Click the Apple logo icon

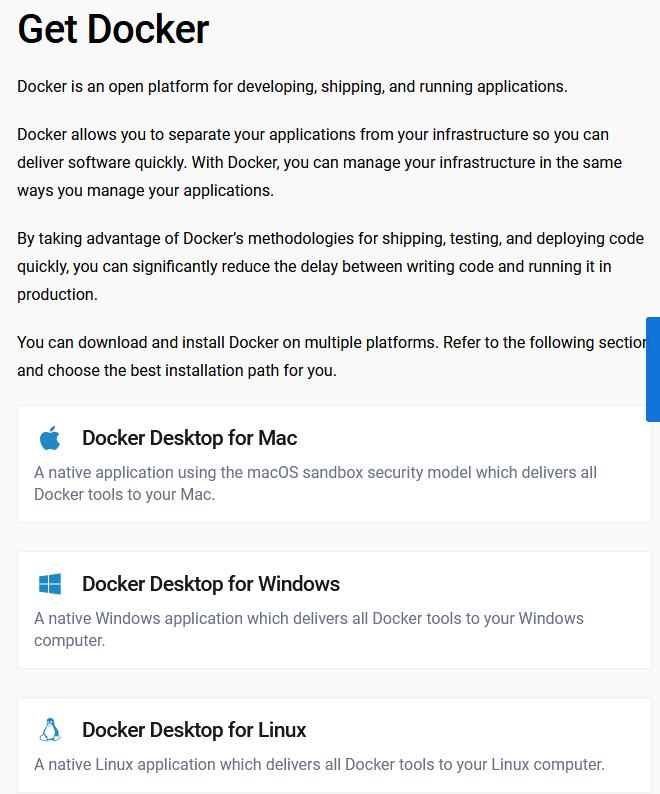click(50, 438)
